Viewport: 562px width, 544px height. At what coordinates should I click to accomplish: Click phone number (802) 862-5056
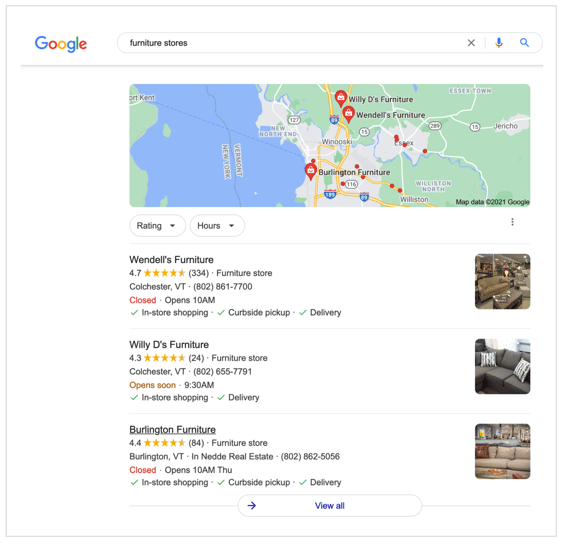[310, 457]
